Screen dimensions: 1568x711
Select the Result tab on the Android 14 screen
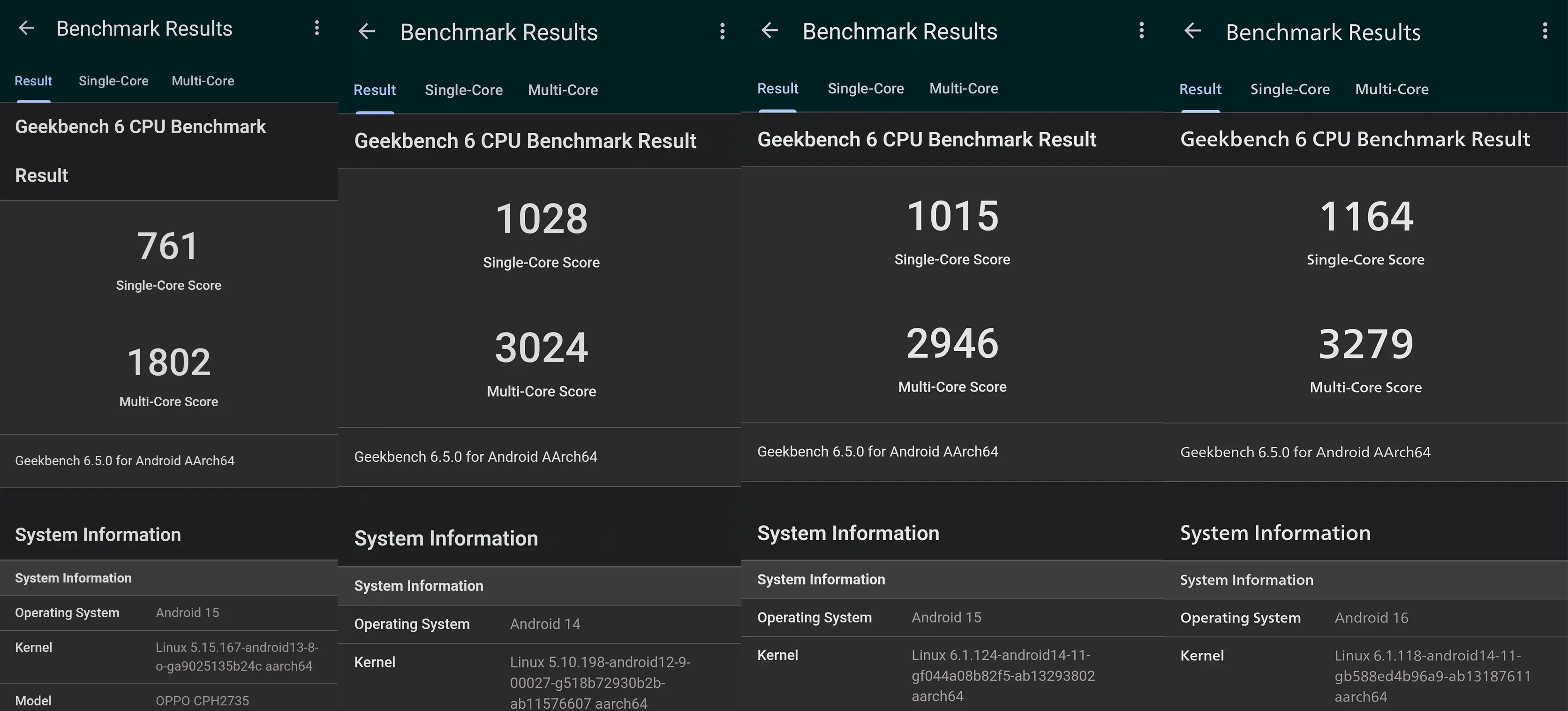374,90
